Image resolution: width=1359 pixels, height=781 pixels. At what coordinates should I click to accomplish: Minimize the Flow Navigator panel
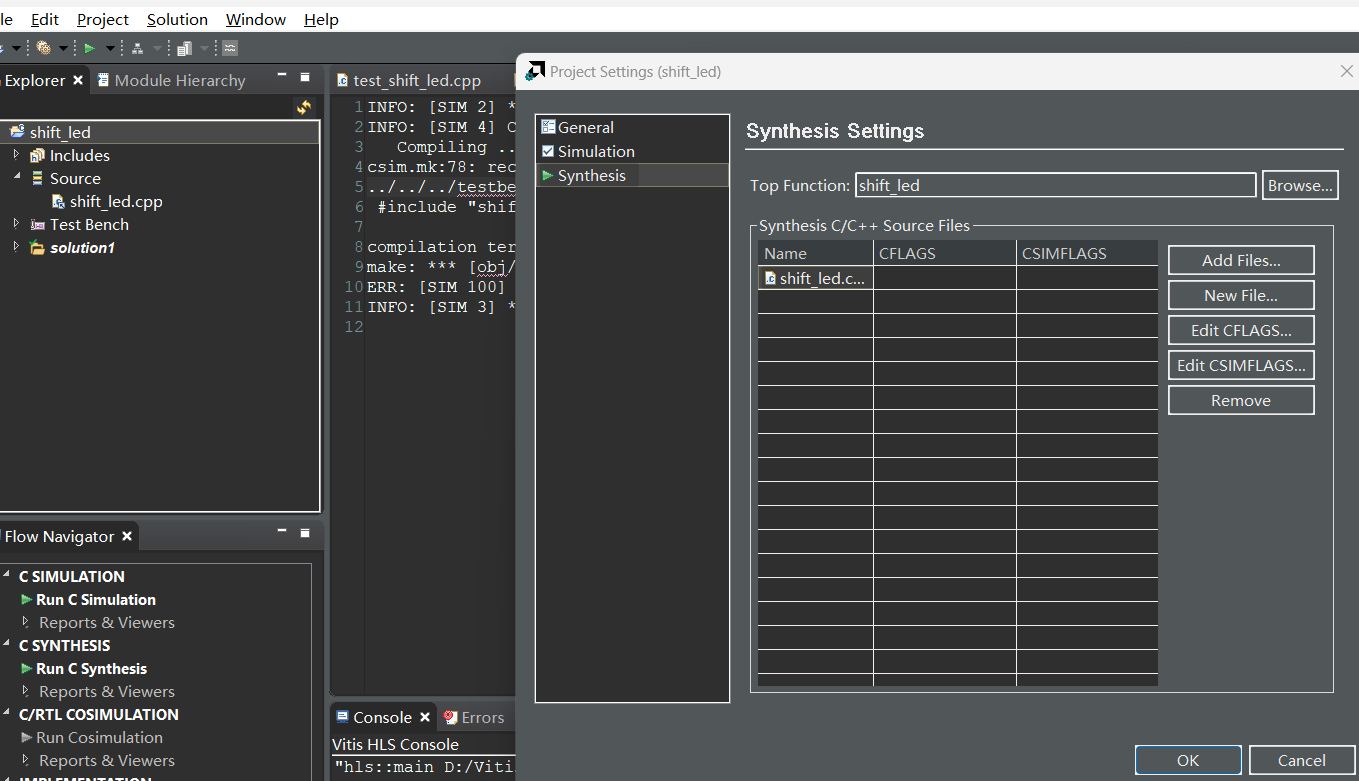(282, 532)
